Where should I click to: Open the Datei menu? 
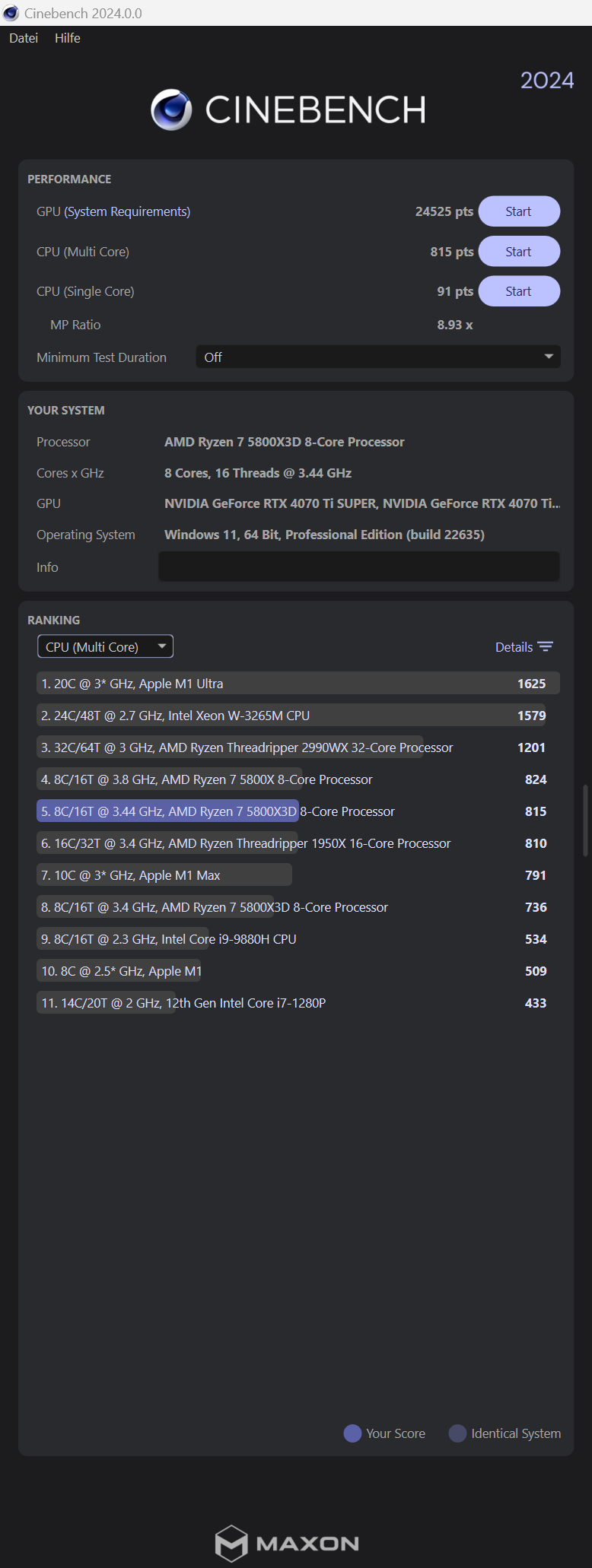click(24, 38)
